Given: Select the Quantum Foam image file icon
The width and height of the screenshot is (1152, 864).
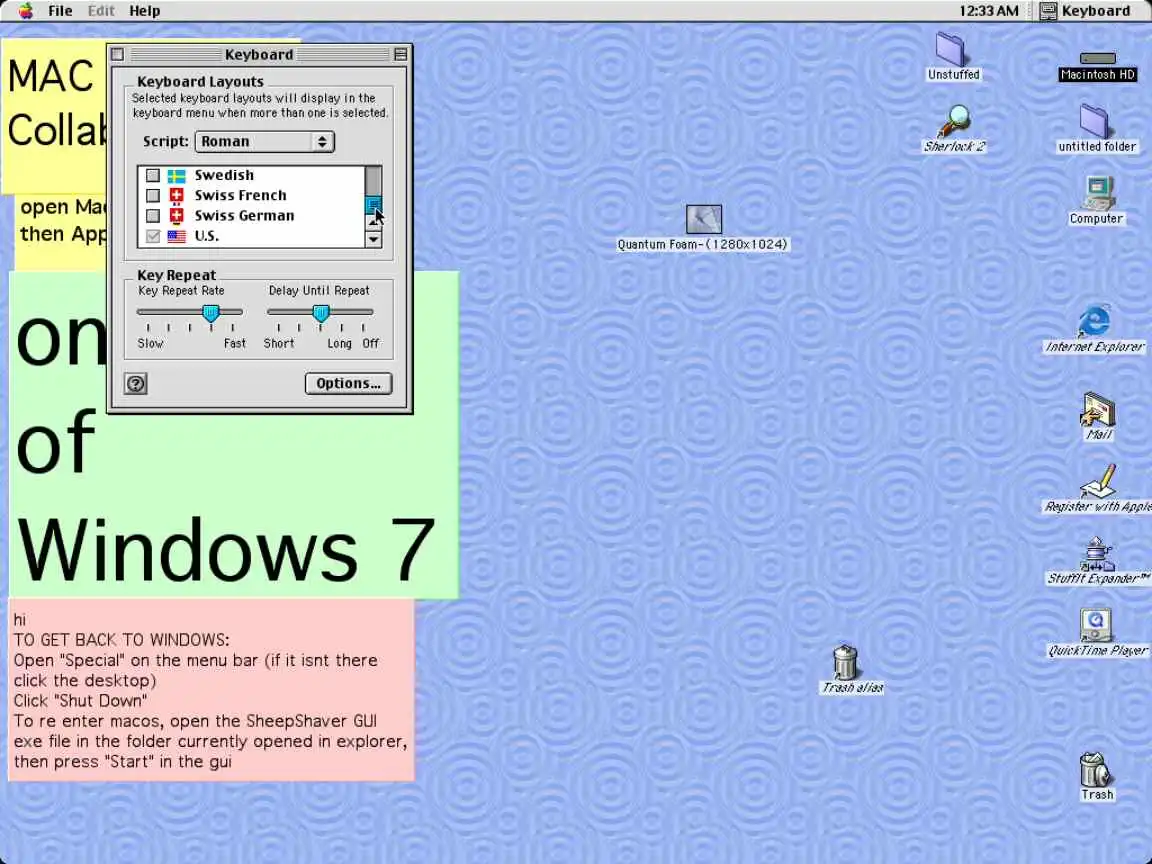Looking at the screenshot, I should tap(703, 219).
